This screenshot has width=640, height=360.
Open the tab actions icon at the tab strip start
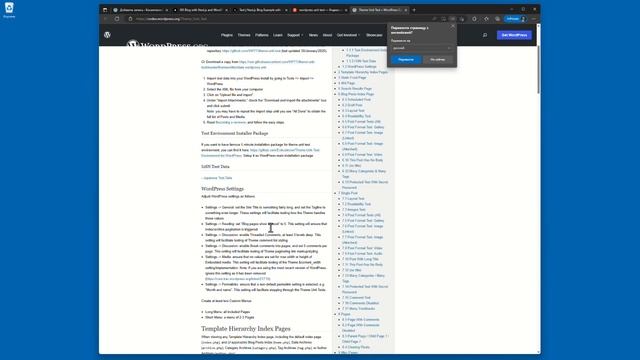(105, 10)
